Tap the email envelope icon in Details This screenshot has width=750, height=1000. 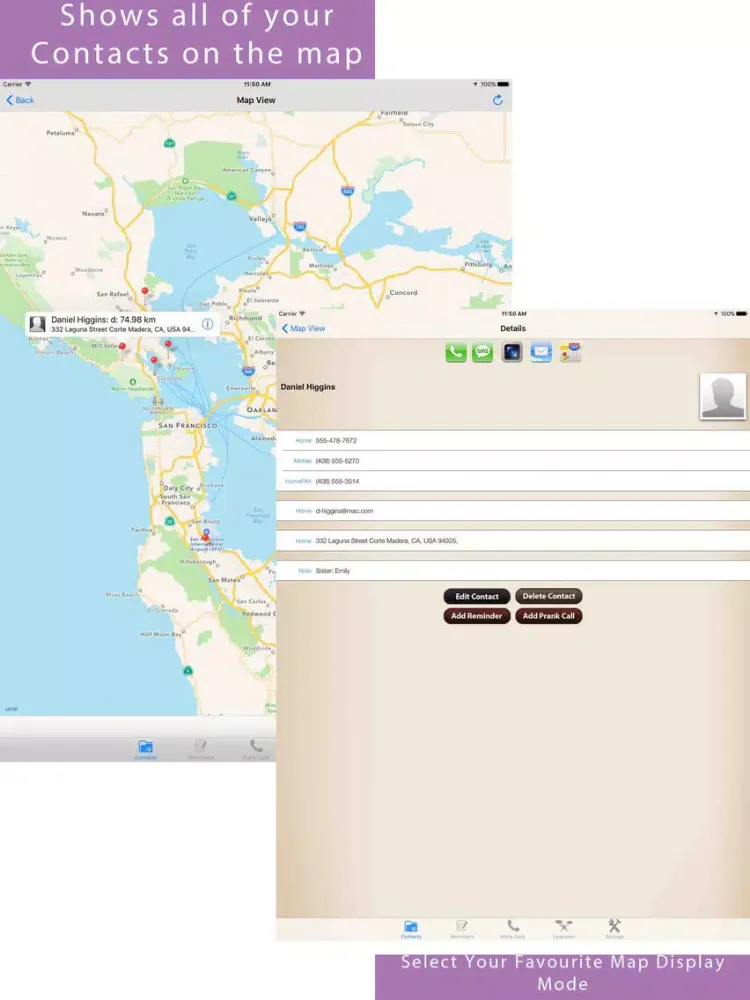click(541, 352)
